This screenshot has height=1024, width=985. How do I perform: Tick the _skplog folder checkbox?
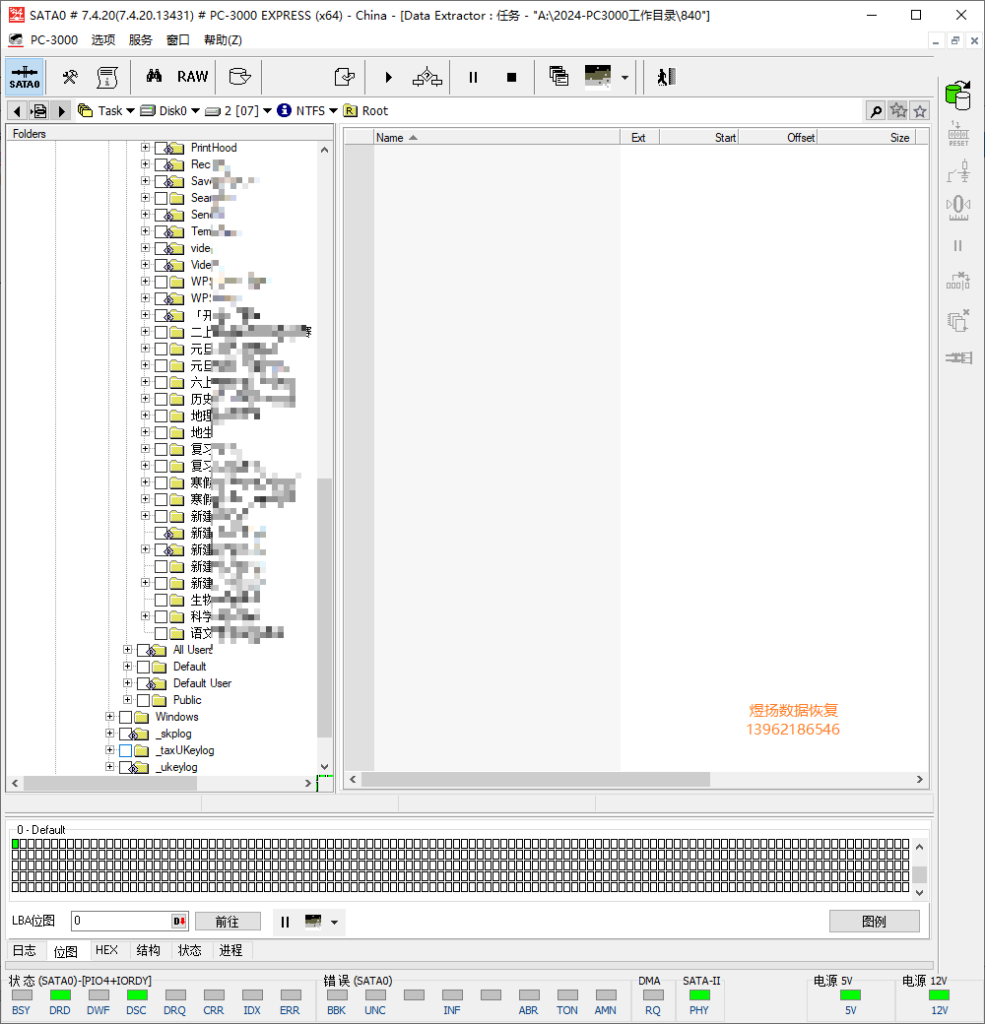[126, 734]
